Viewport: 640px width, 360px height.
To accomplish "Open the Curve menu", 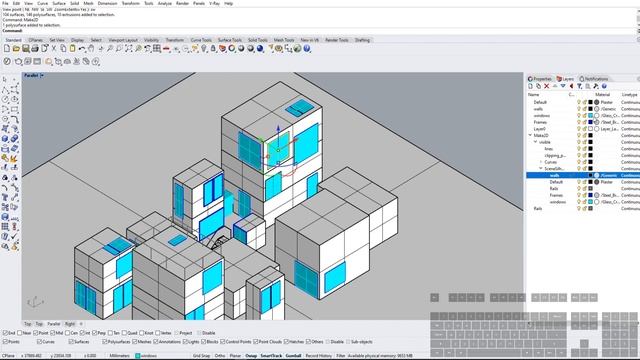I will pyautogui.click(x=42, y=3).
